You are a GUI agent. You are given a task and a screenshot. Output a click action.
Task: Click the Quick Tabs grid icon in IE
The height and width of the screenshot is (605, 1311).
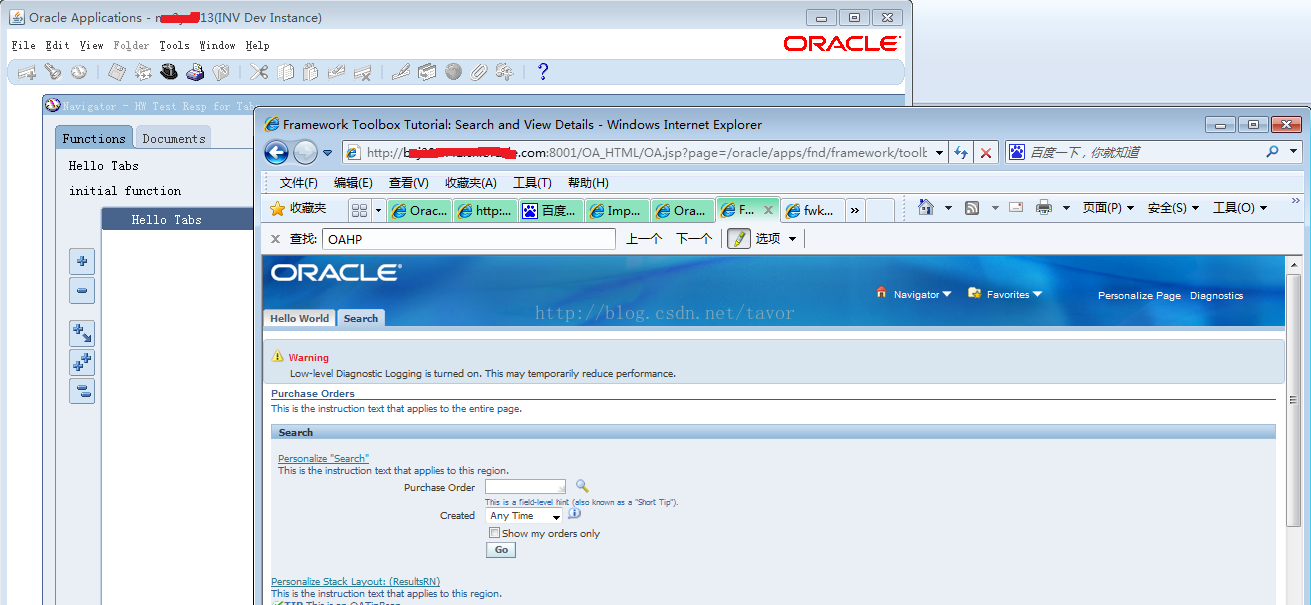point(359,210)
